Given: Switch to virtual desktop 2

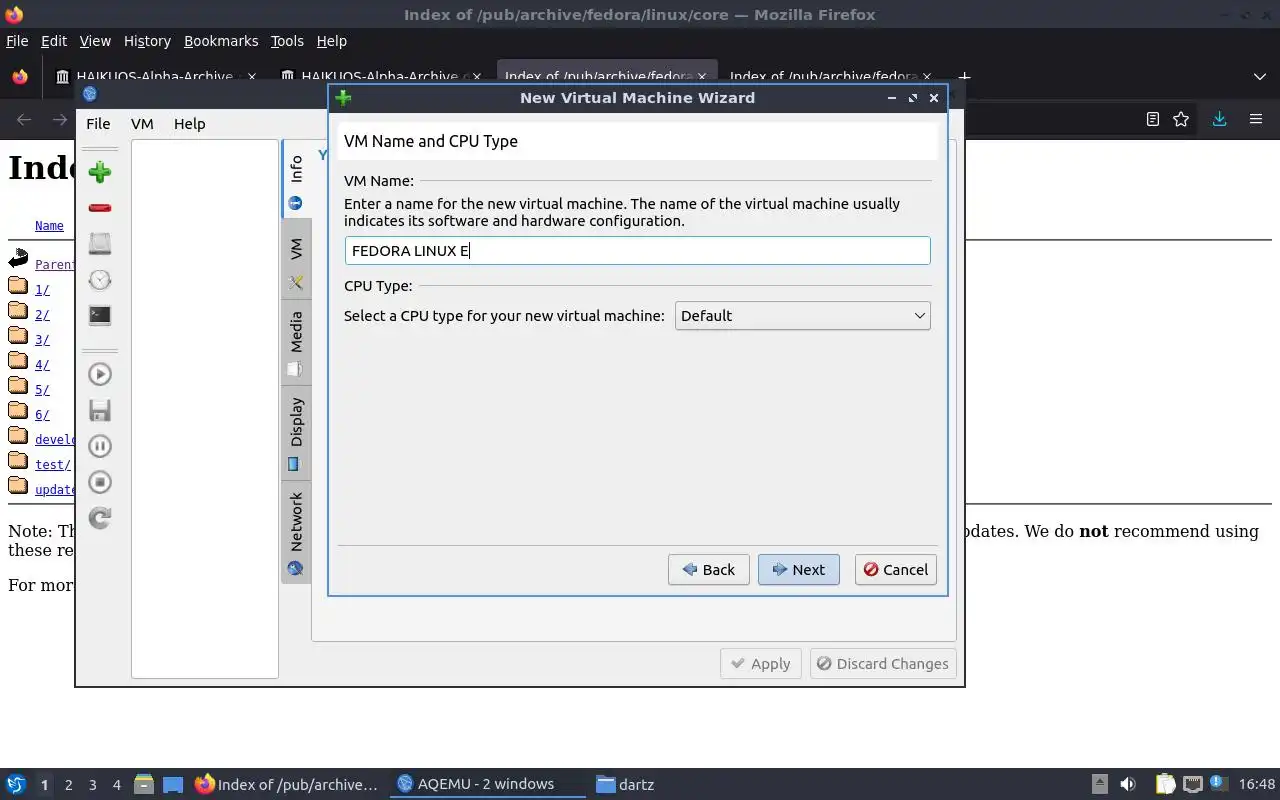Looking at the screenshot, I should [69, 785].
